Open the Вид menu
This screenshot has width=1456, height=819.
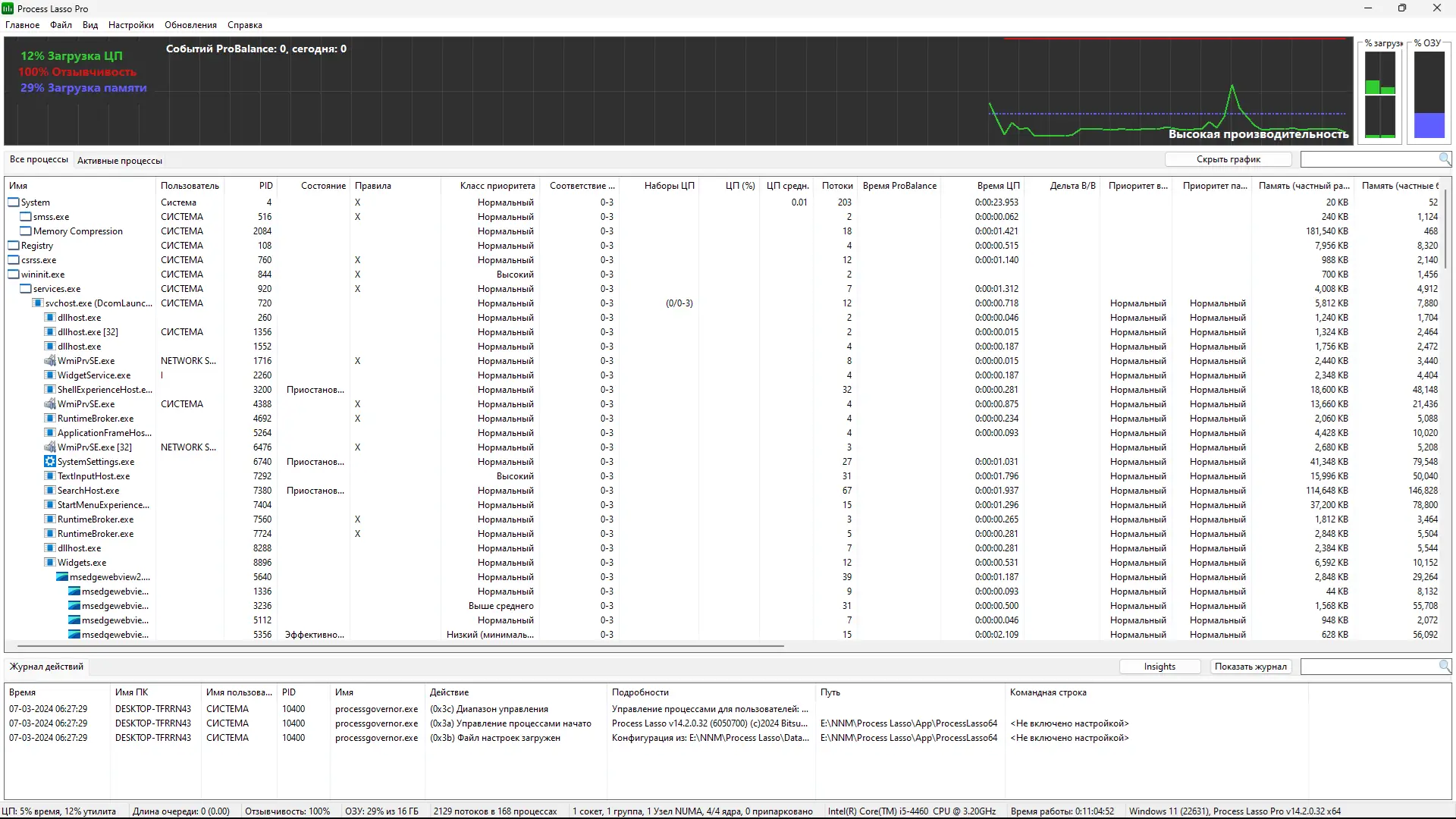(x=90, y=25)
